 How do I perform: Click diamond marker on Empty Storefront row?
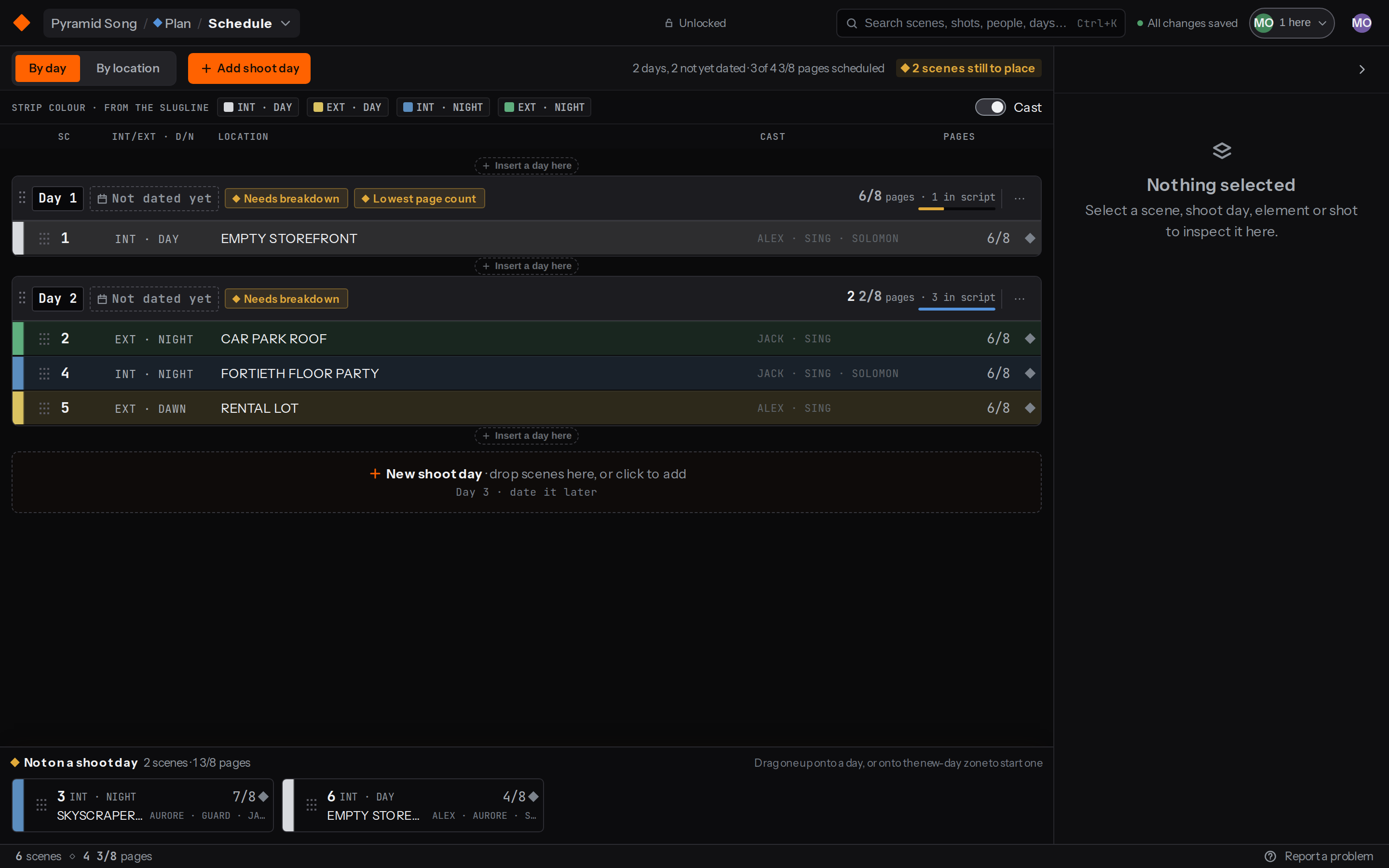[x=1030, y=238]
